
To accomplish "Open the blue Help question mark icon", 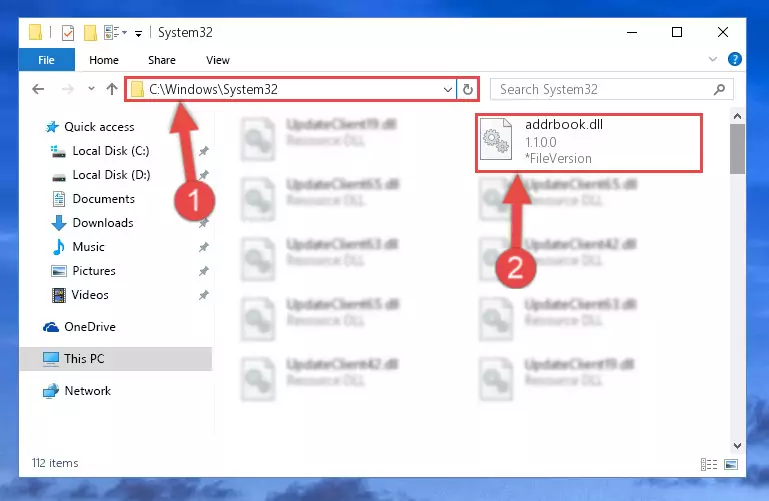I will click(x=734, y=59).
